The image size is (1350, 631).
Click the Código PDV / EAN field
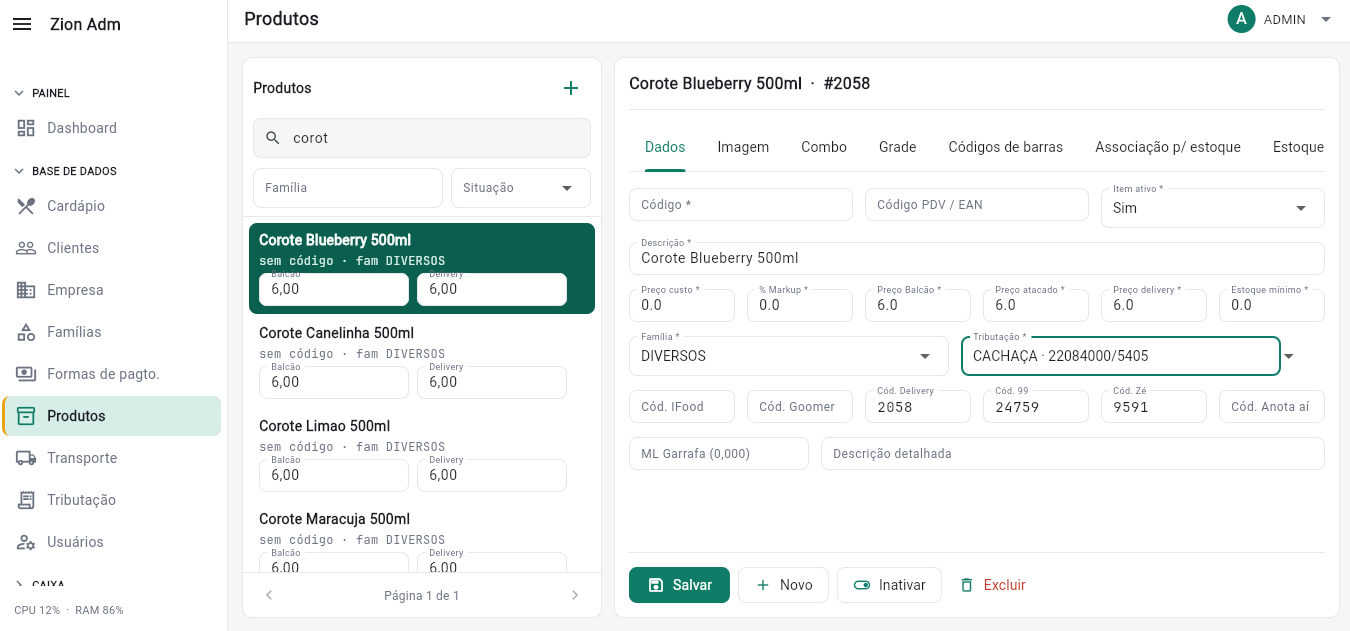pos(977,204)
